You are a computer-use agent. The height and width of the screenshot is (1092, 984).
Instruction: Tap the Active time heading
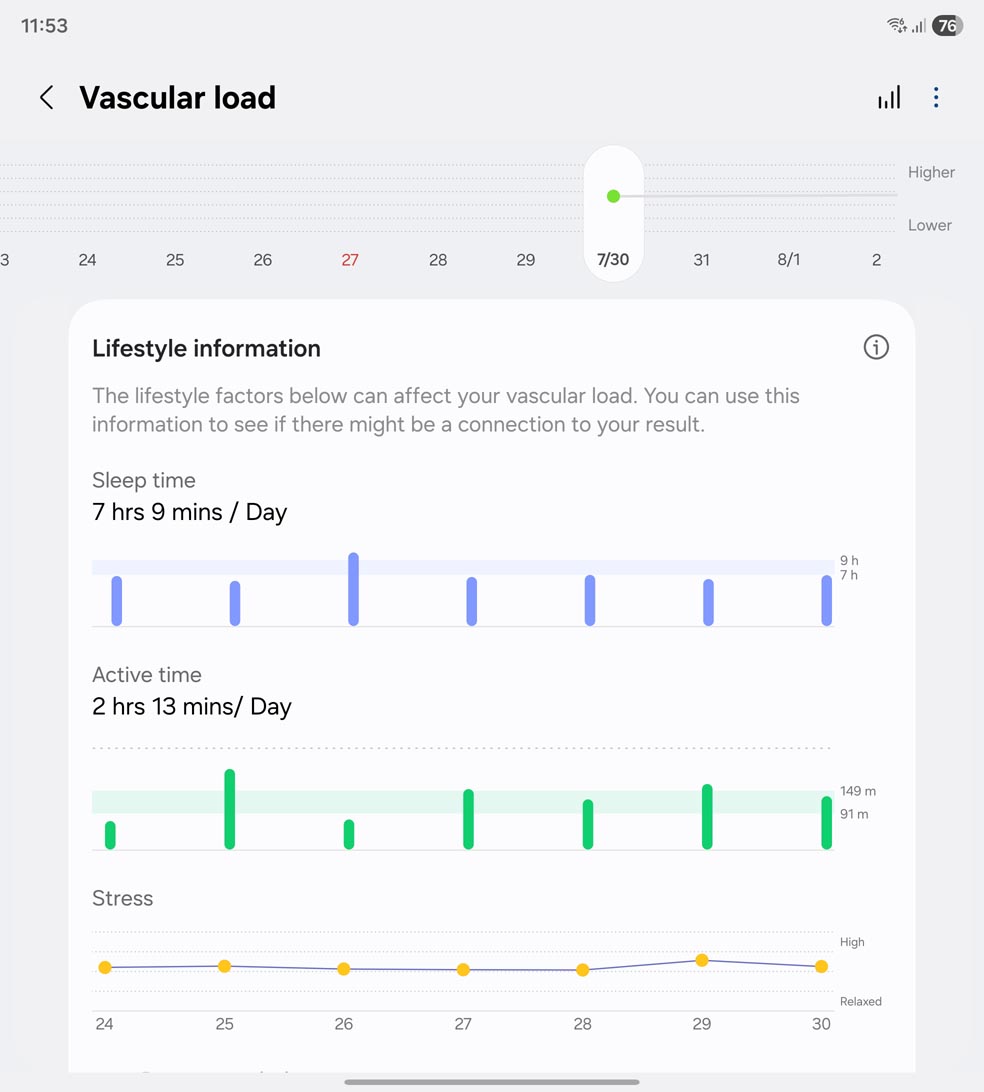pyautogui.click(x=147, y=675)
